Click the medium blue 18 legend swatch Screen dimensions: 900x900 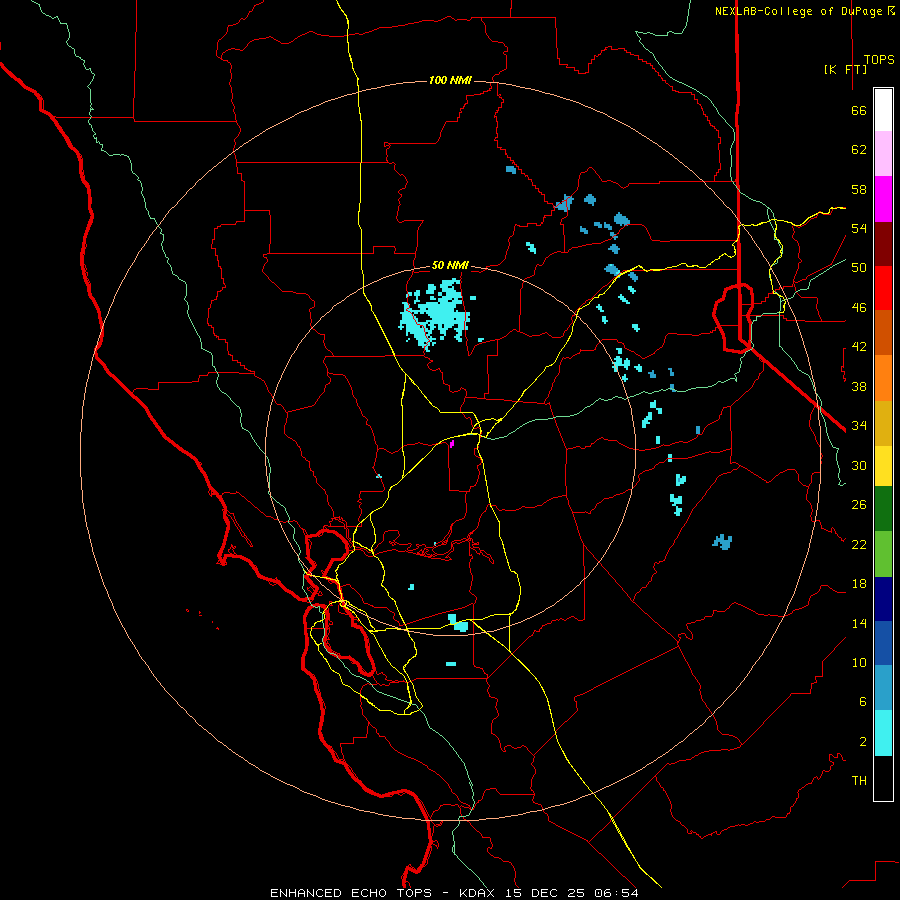click(883, 643)
